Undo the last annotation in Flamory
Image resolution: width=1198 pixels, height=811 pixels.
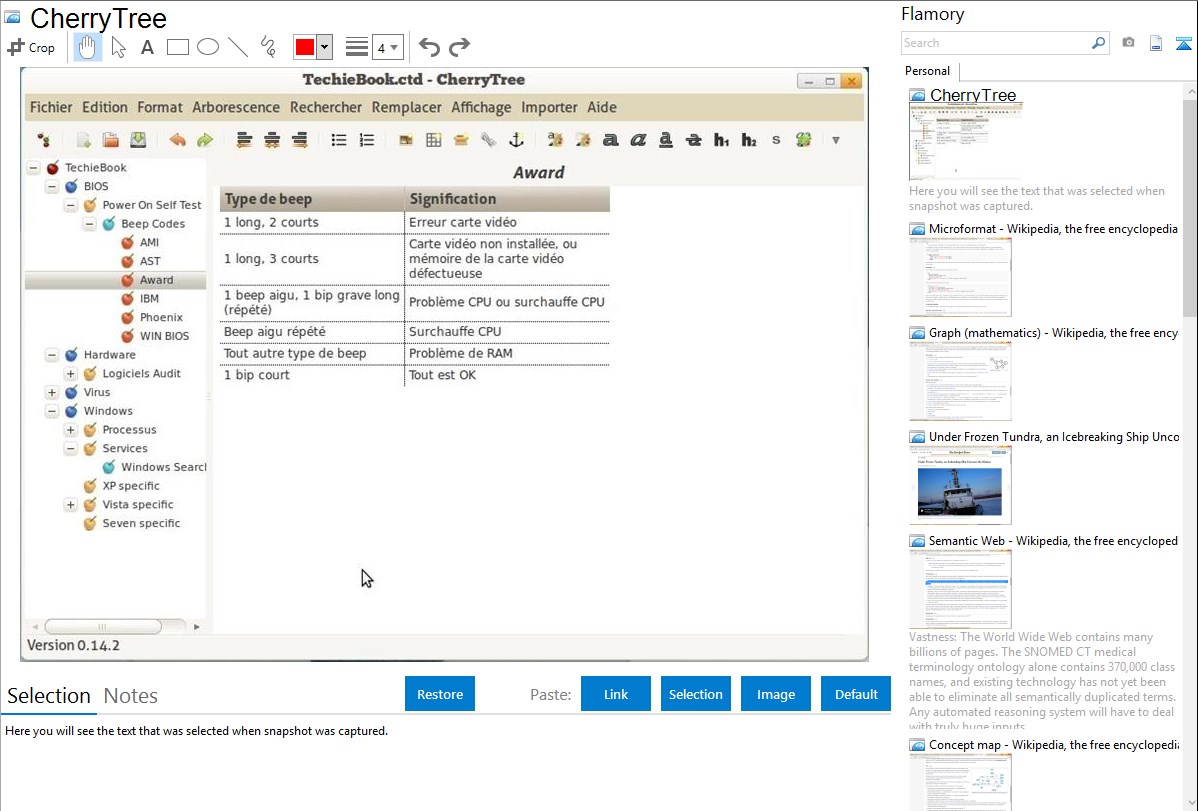[x=429, y=47]
